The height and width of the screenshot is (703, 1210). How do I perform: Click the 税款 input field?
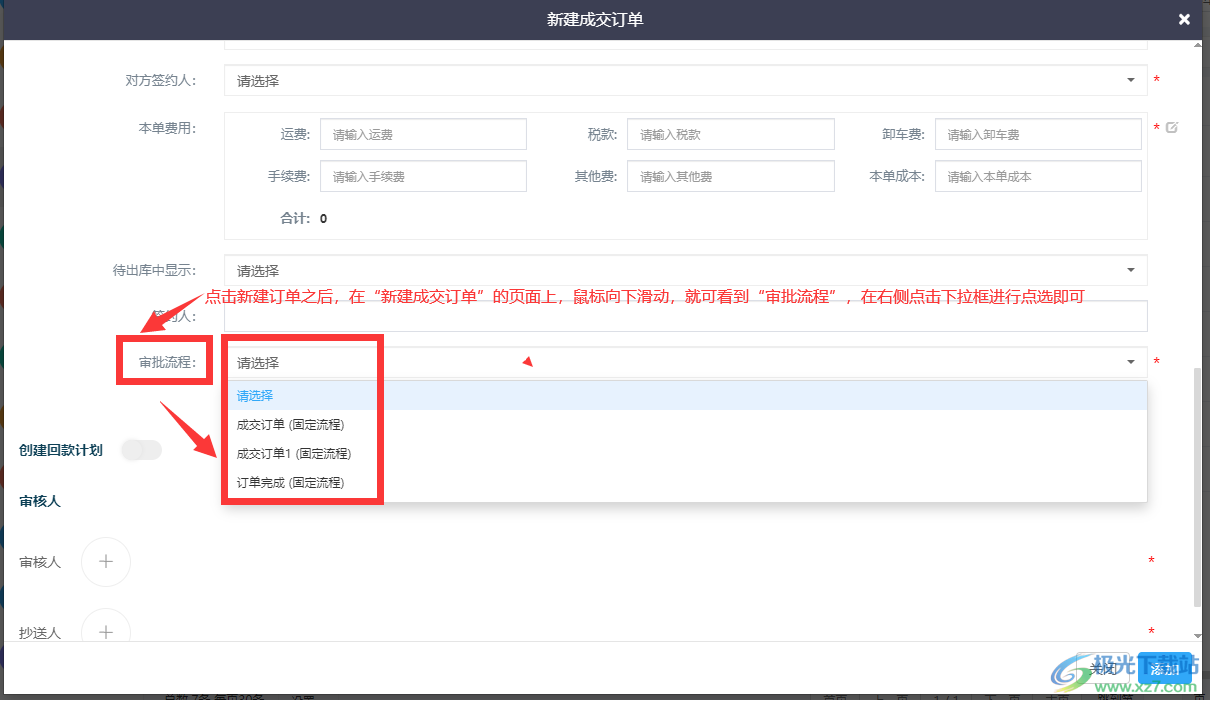pos(731,134)
